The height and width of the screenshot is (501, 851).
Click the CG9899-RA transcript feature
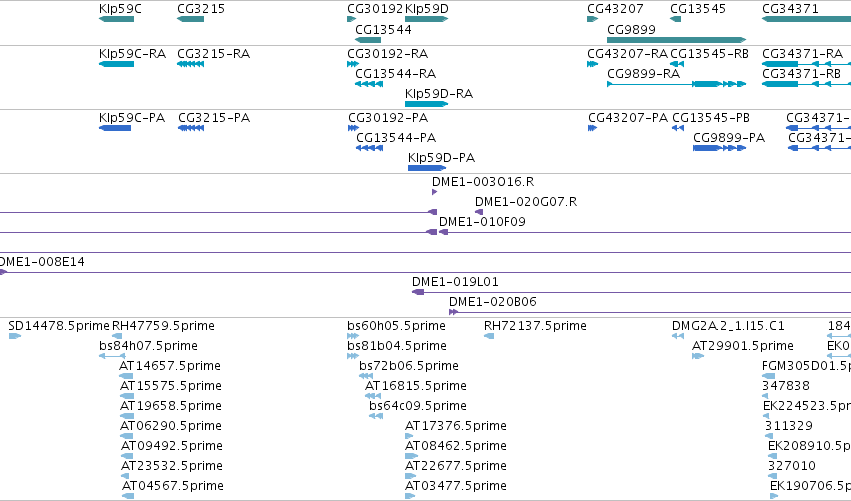coord(676,84)
